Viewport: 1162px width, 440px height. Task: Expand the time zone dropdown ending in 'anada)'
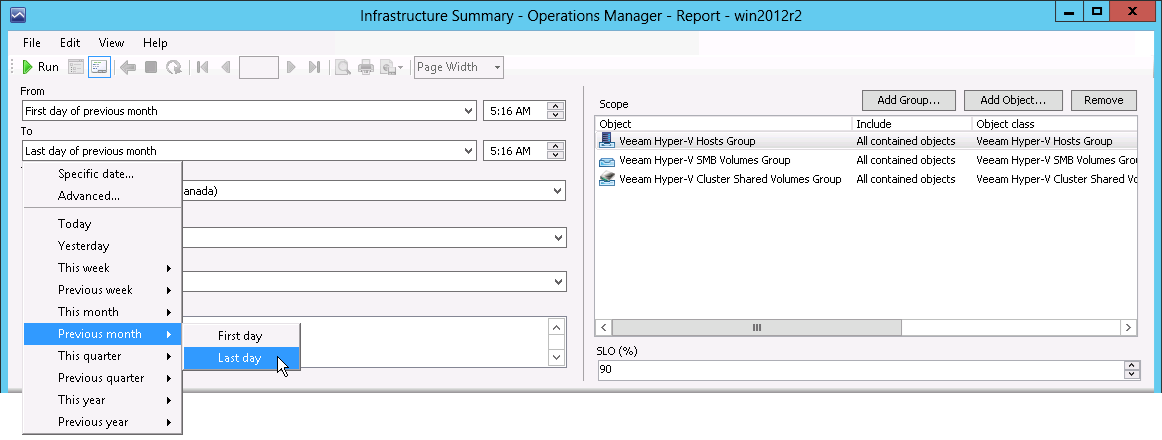coord(558,191)
